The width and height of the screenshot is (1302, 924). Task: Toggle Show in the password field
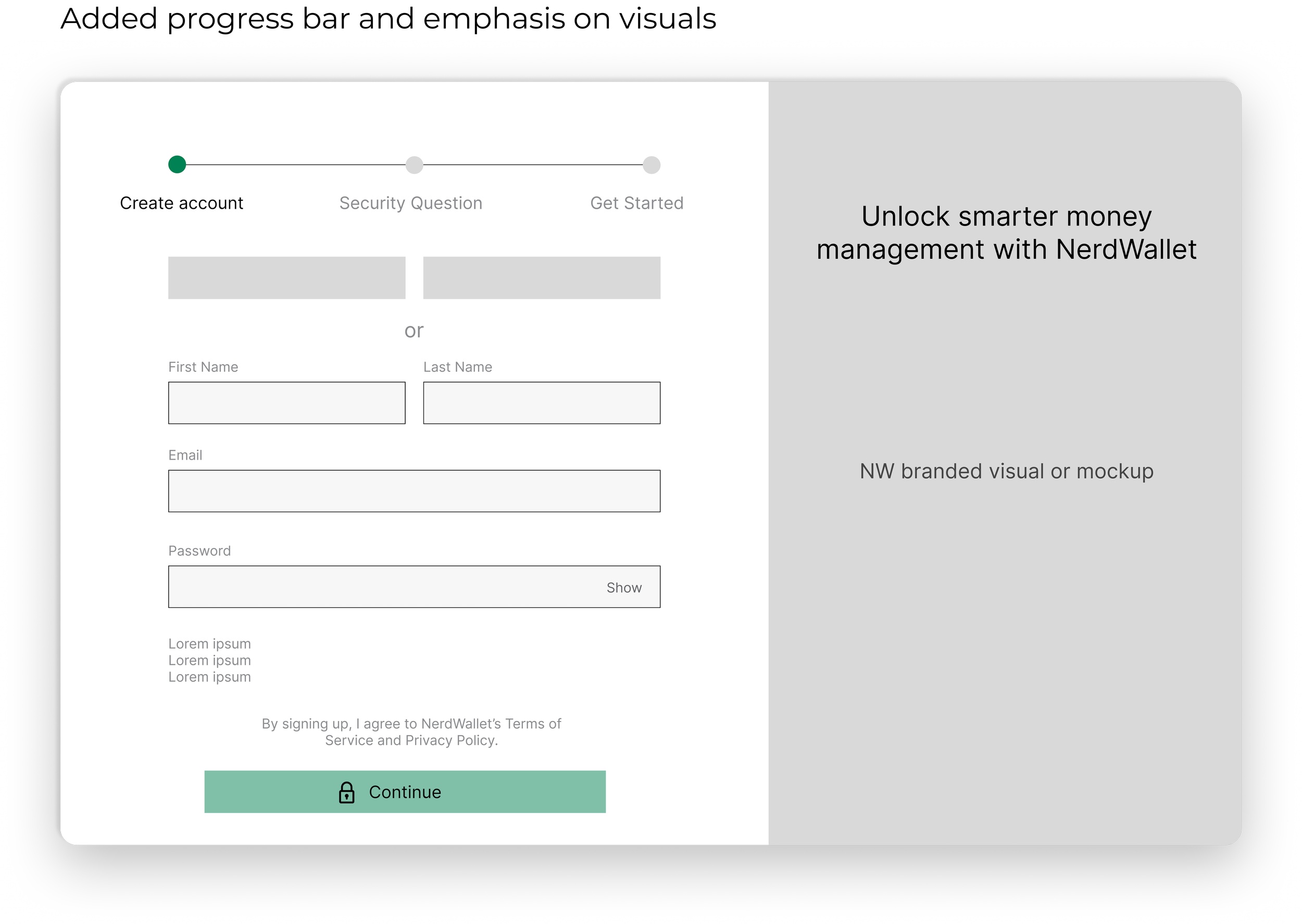click(624, 588)
